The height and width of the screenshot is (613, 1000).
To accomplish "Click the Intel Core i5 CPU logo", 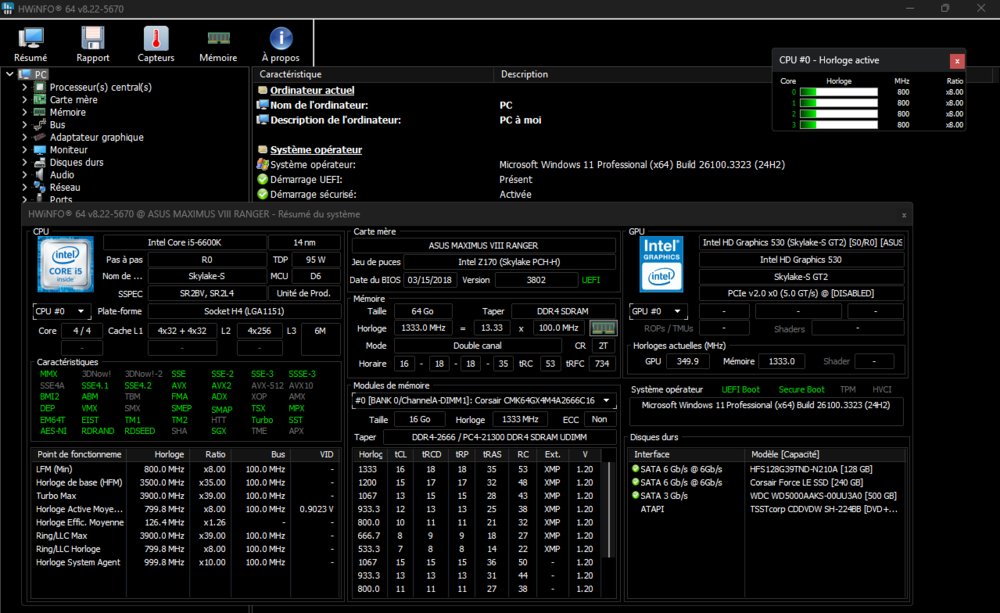I will click(66, 263).
